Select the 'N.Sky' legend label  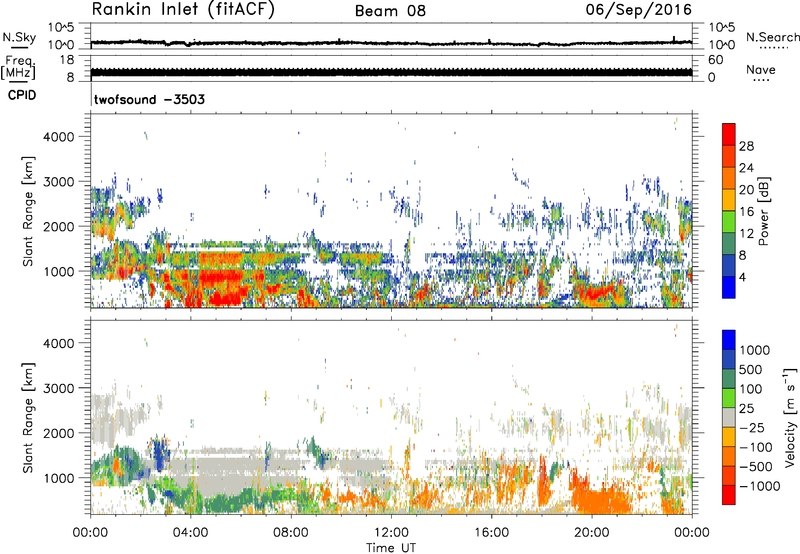(19, 37)
